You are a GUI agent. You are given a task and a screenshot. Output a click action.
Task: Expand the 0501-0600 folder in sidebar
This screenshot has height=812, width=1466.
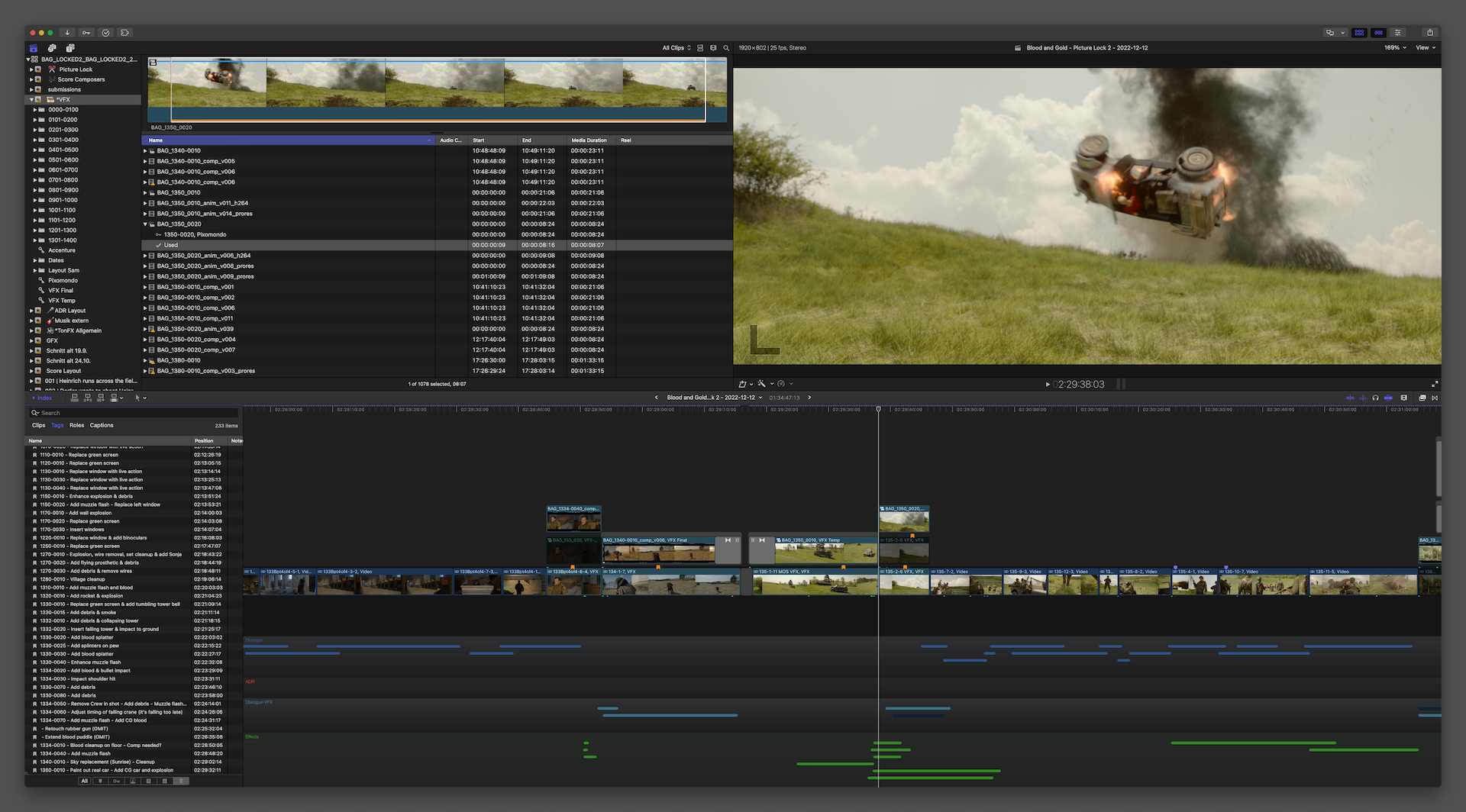coord(35,160)
